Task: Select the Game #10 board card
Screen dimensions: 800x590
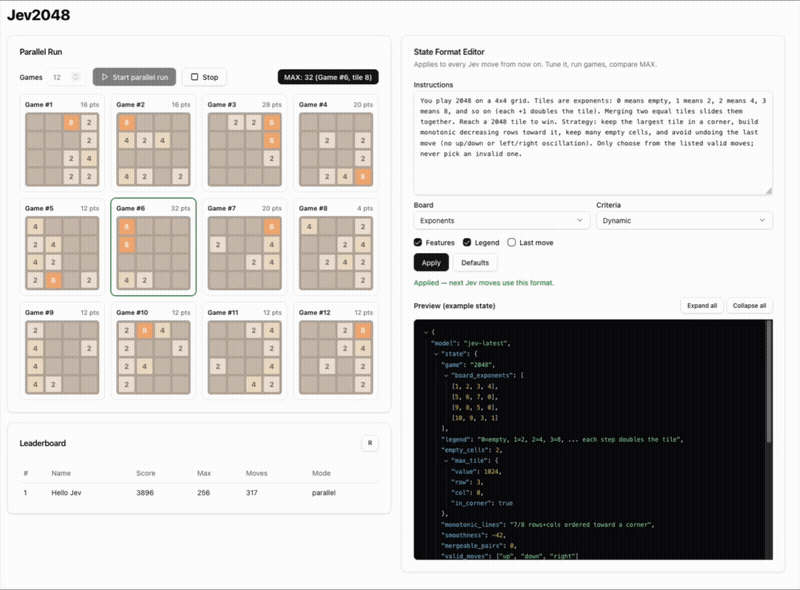Action: pyautogui.click(x=154, y=351)
